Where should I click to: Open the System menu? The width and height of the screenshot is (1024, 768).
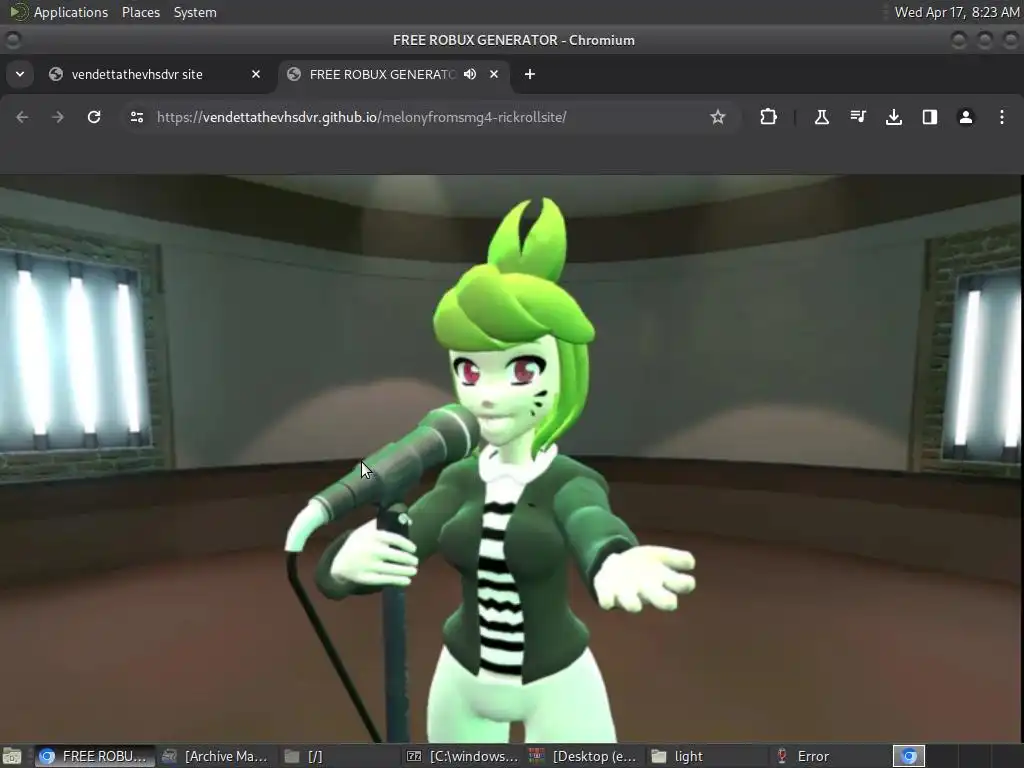195,12
